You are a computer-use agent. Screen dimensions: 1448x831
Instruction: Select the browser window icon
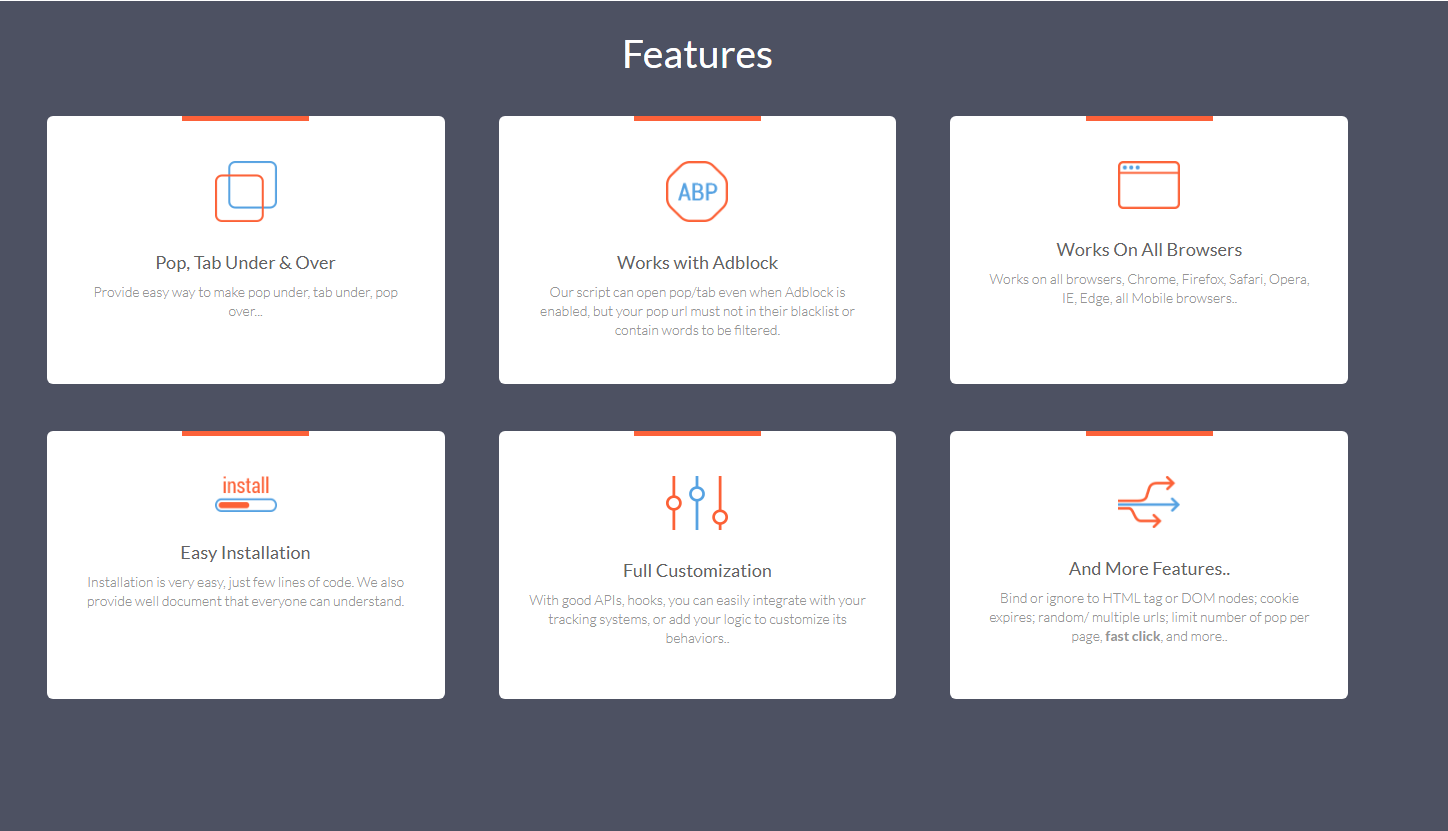[x=1148, y=185]
